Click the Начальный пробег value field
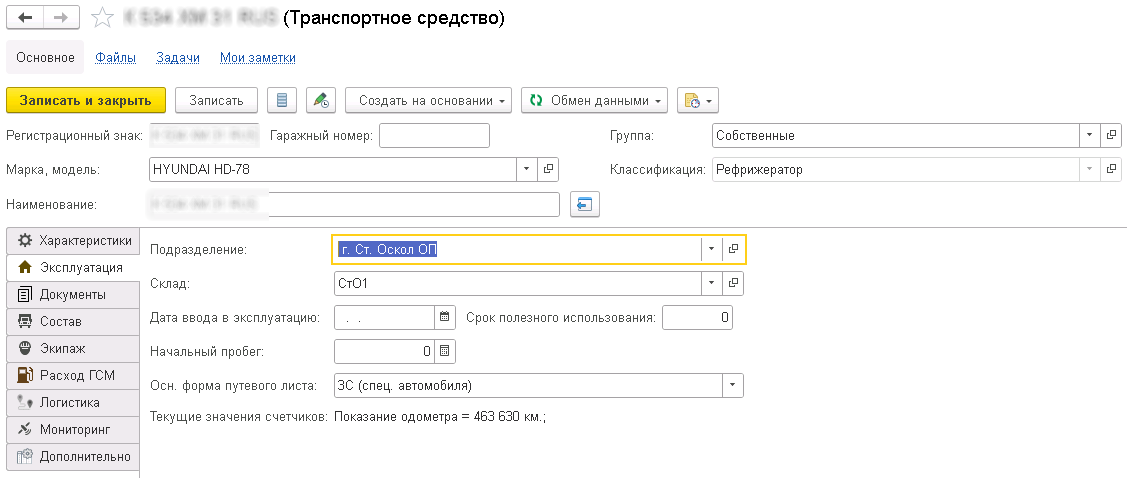 [x=385, y=351]
